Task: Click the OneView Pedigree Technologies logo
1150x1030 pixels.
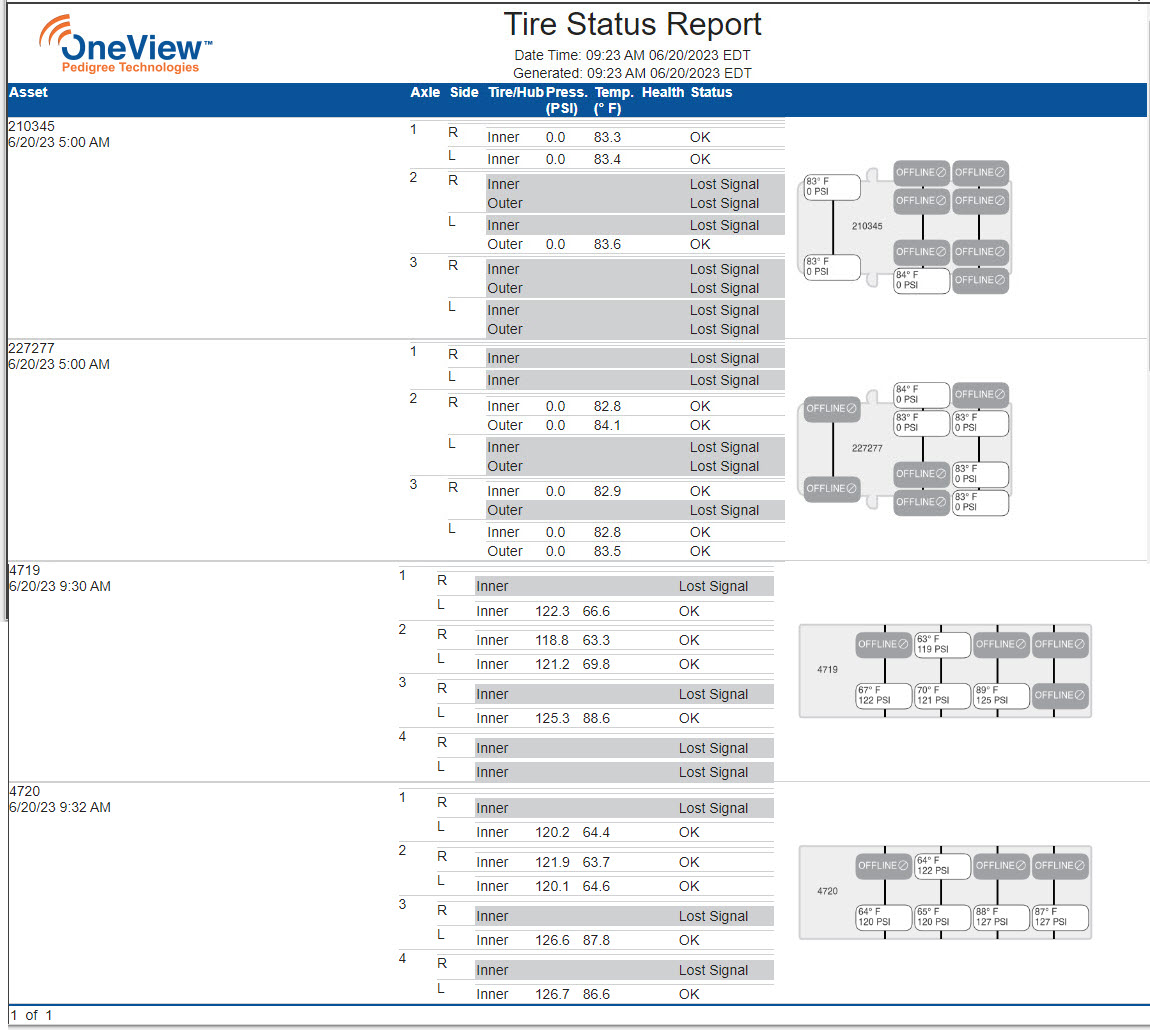Action: point(125,45)
